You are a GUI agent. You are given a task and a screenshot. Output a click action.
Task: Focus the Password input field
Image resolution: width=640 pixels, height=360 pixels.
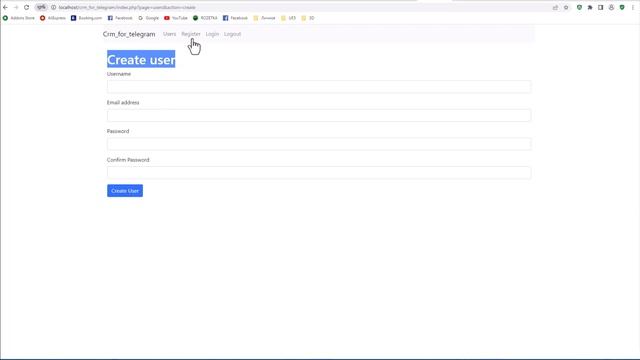[319, 144]
